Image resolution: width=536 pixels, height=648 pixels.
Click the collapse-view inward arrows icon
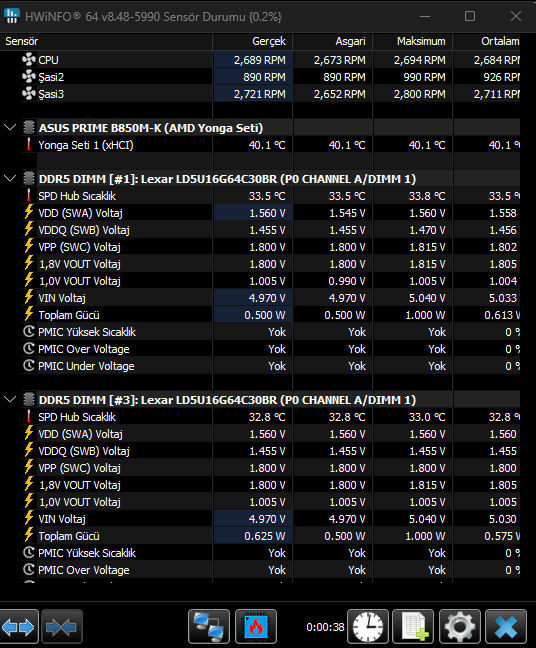pos(61,627)
